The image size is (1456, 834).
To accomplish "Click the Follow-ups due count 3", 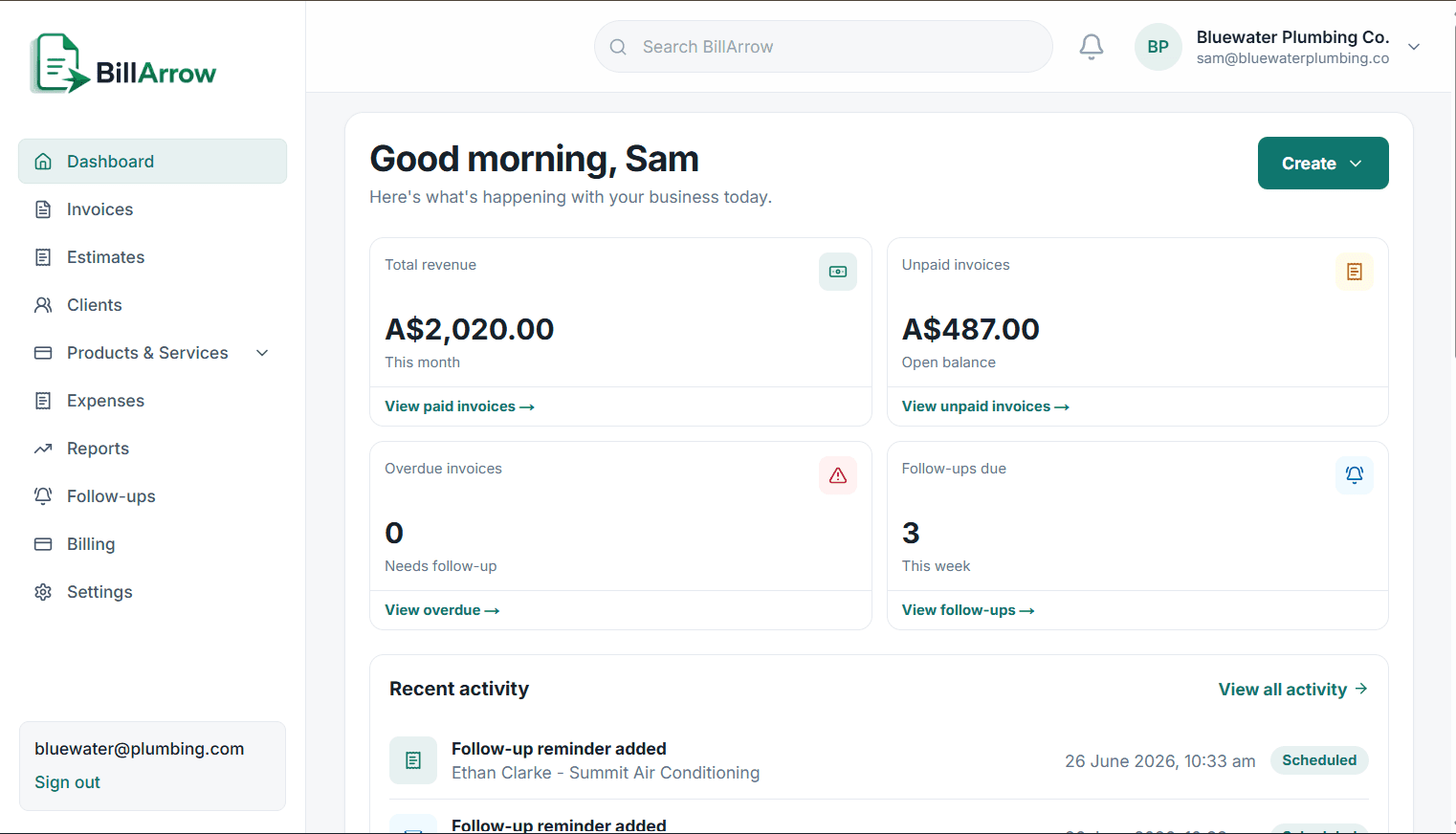I will (911, 533).
